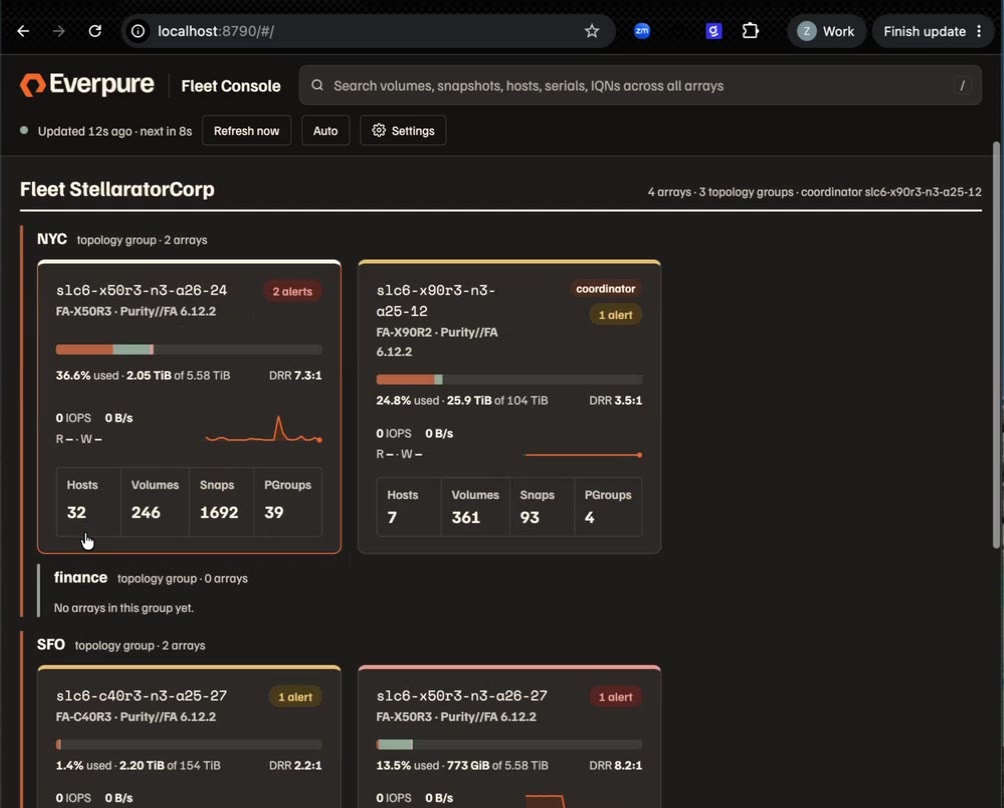The height and width of the screenshot is (808, 1004).
Task: Click the Refresh now button
Action: pyautogui.click(x=247, y=131)
